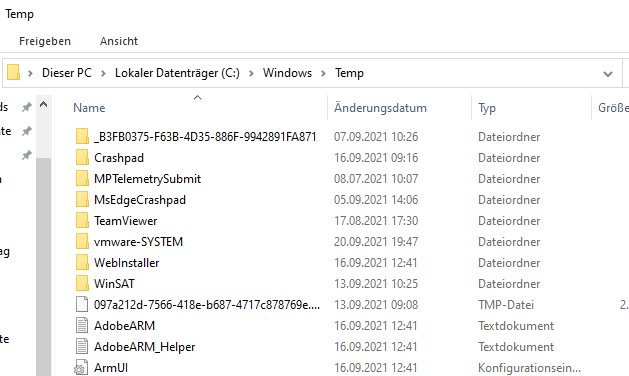Sort by the Typ column header
Image resolution: width=629 pixels, height=376 pixels.
point(487,108)
